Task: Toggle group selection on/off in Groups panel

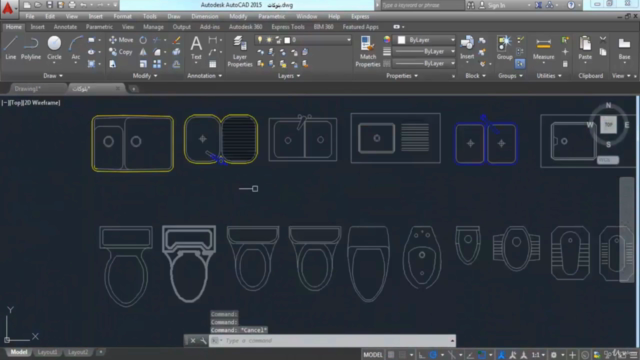Action: click(520, 64)
